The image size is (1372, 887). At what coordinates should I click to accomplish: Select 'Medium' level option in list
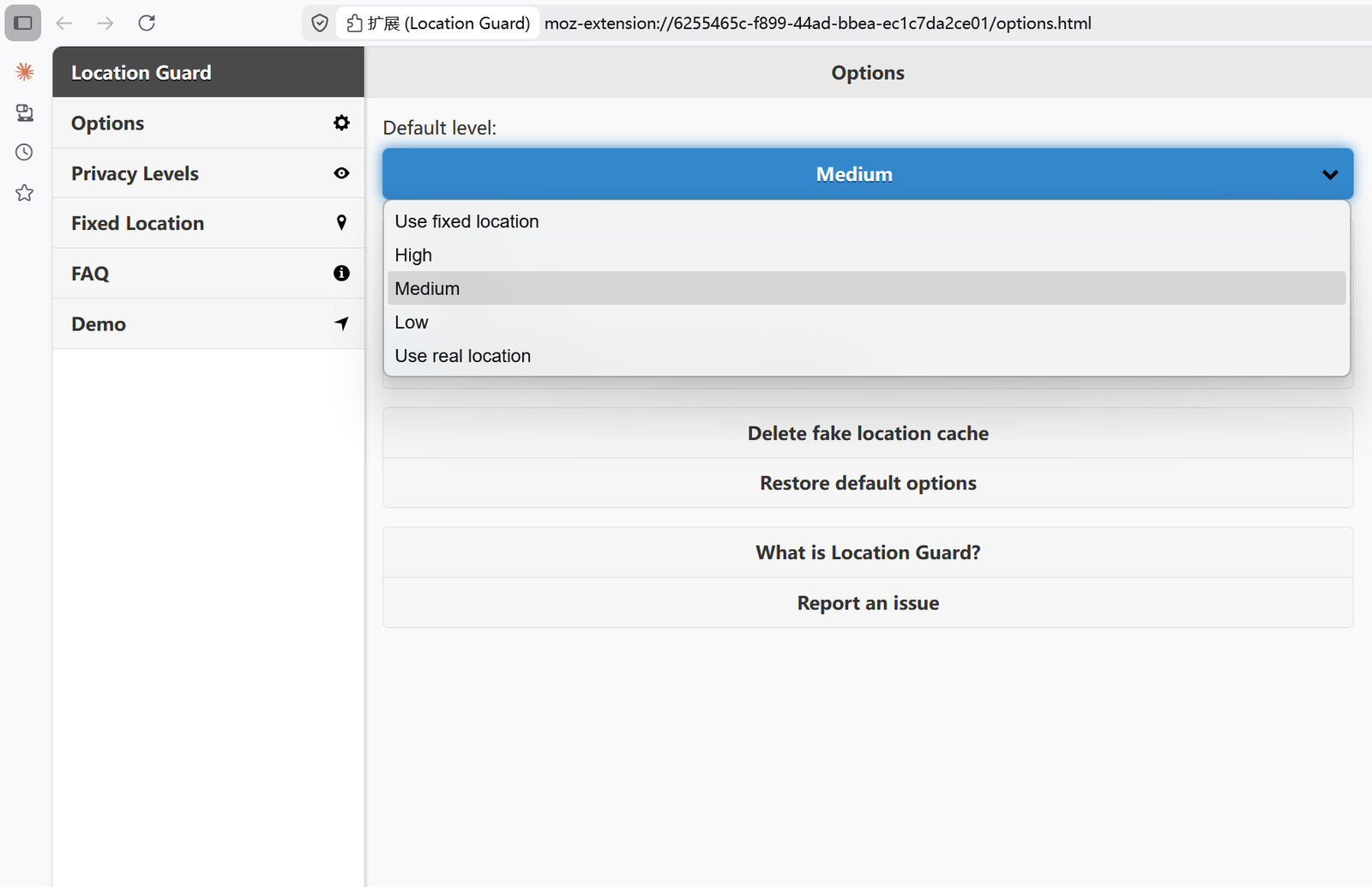[867, 288]
